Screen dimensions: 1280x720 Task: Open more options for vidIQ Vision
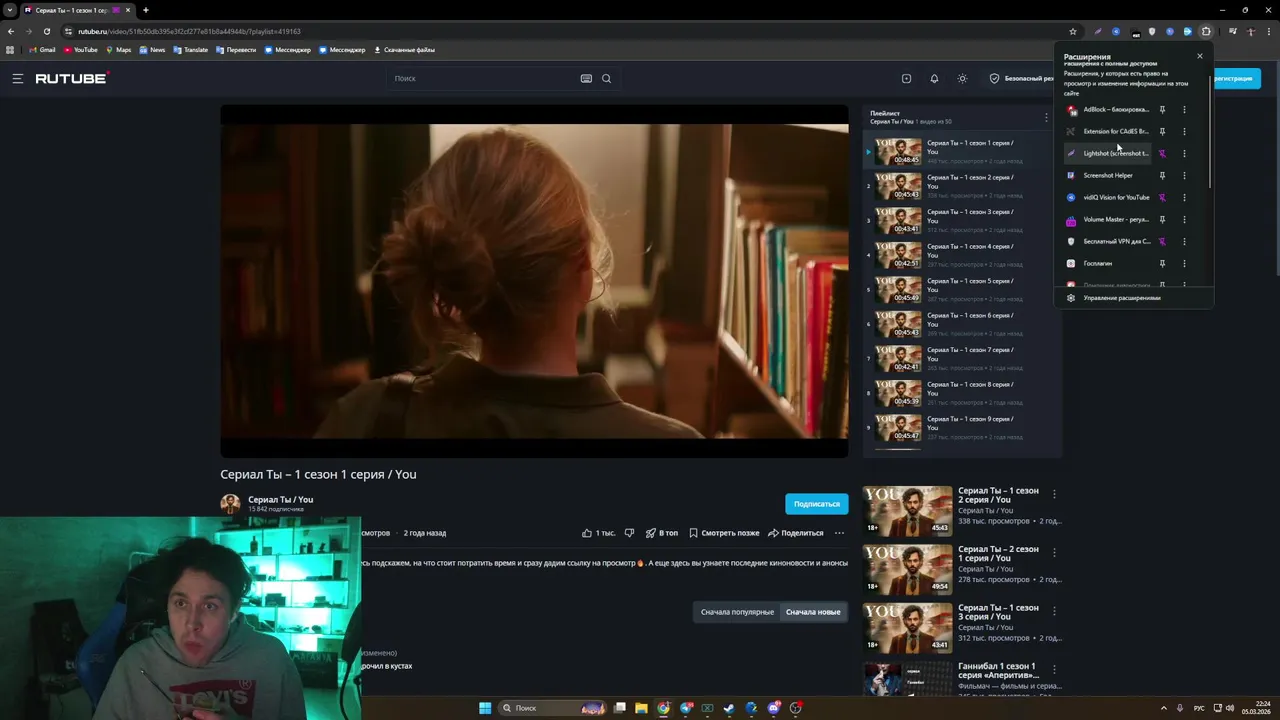point(1184,198)
